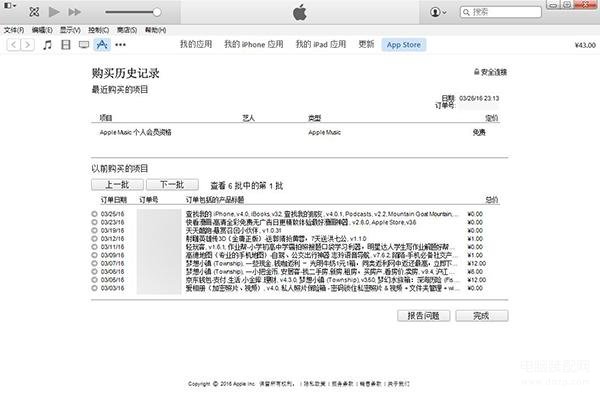Select the 03/07/16 order radio button
This screenshot has width=600, height=395.
(94, 263)
